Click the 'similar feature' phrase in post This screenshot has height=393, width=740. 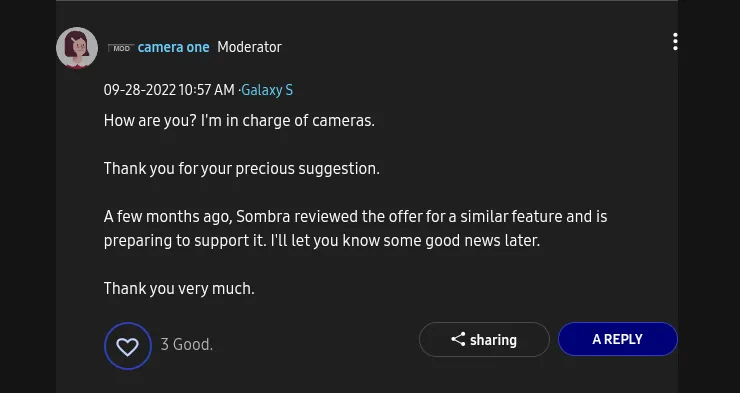pyautogui.click(x=511, y=217)
